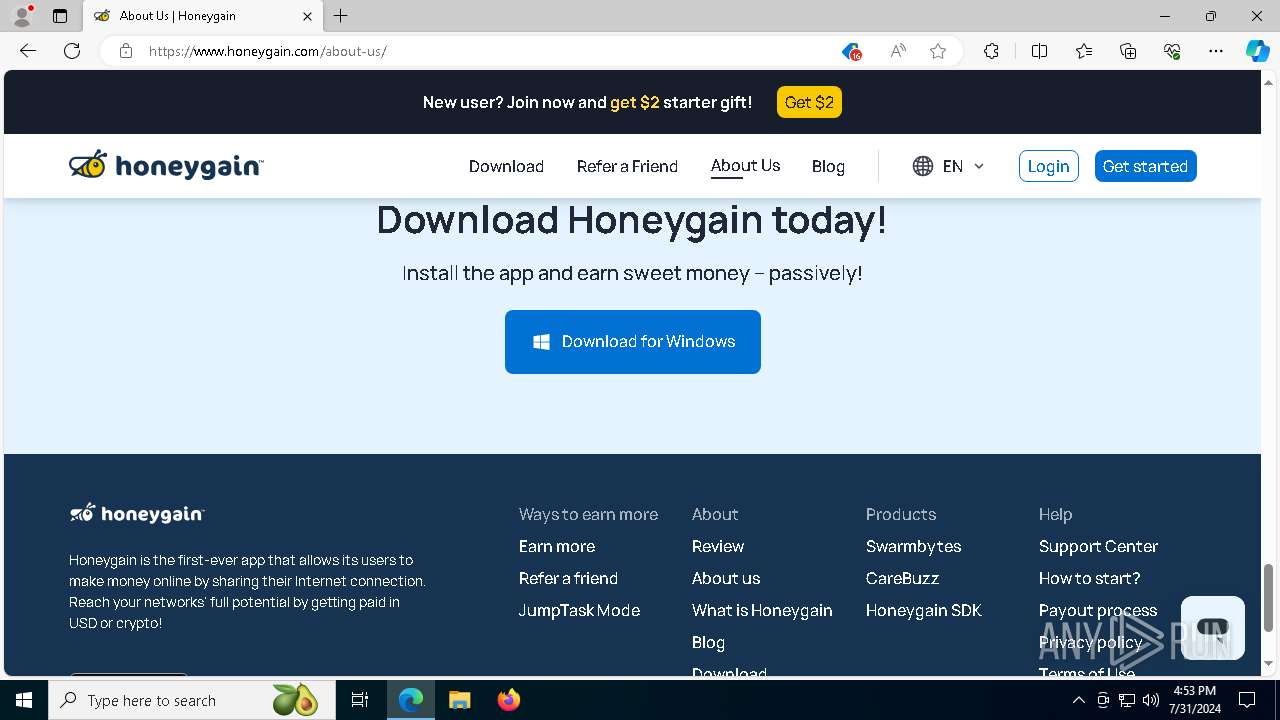
Task: Open Refer a Friend nav item
Action: pyautogui.click(x=627, y=166)
